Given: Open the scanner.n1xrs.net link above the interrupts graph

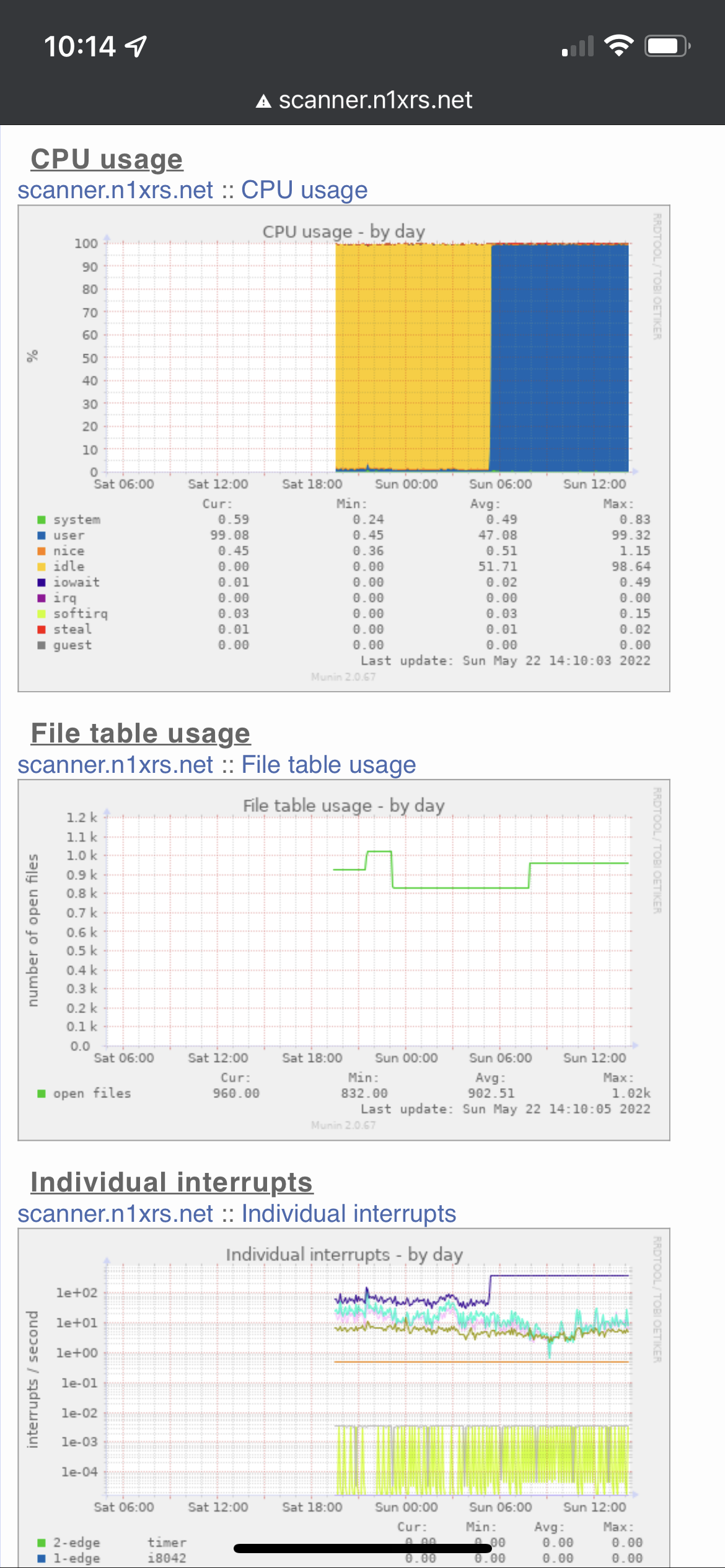Looking at the screenshot, I should 115,1214.
